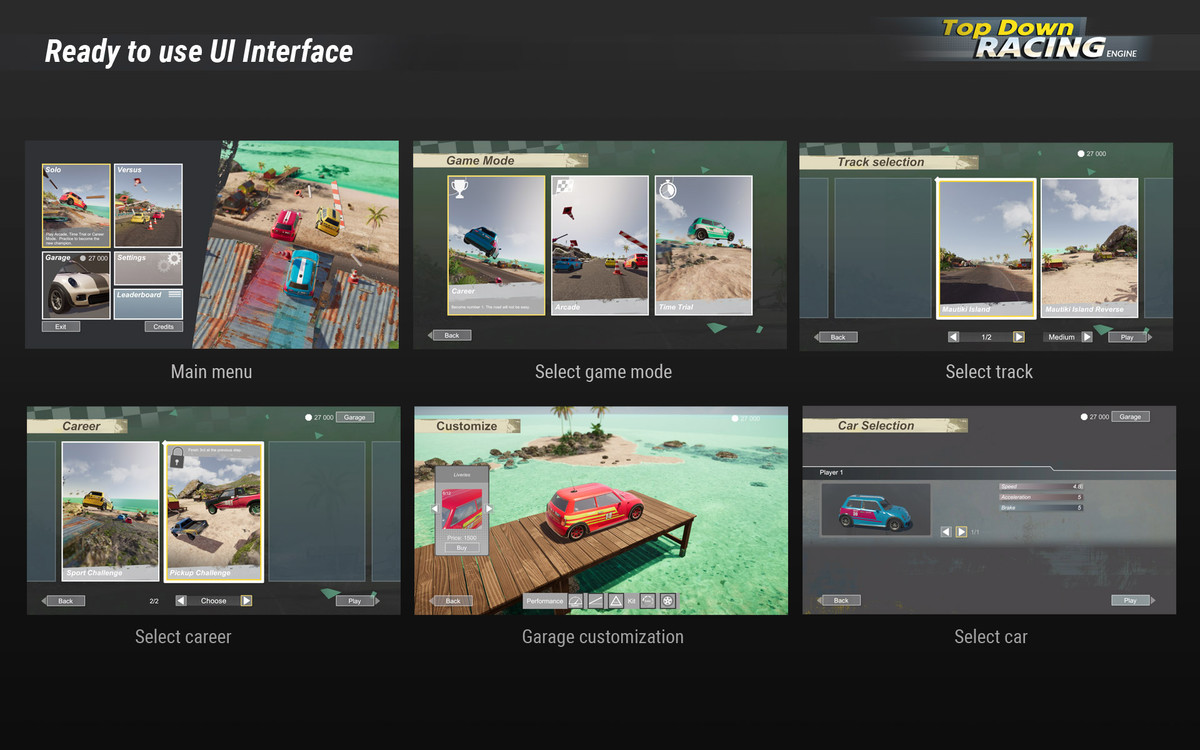
Task: Select the triangle performance icon in Customize
Action: (x=616, y=601)
